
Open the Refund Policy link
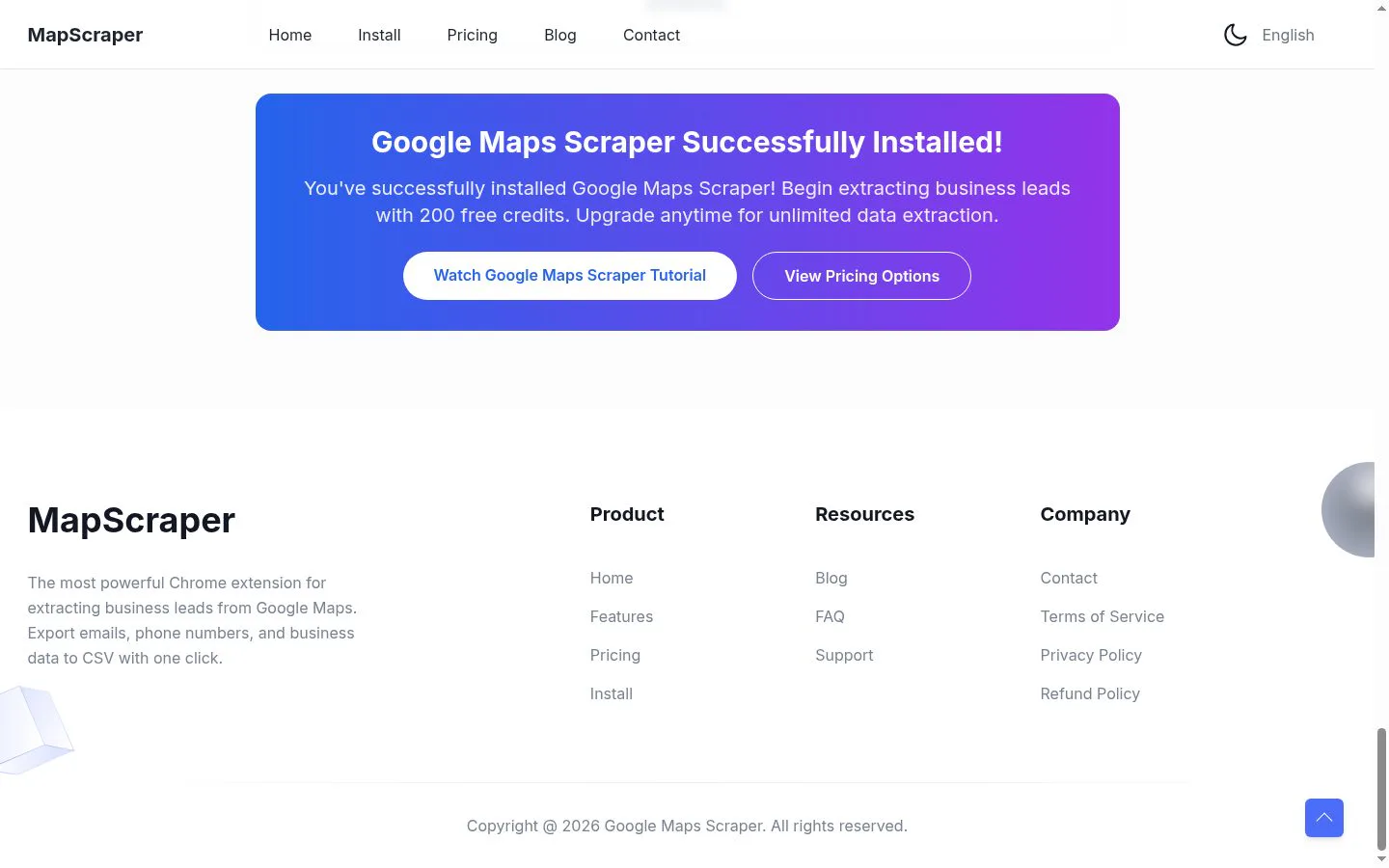click(x=1090, y=693)
